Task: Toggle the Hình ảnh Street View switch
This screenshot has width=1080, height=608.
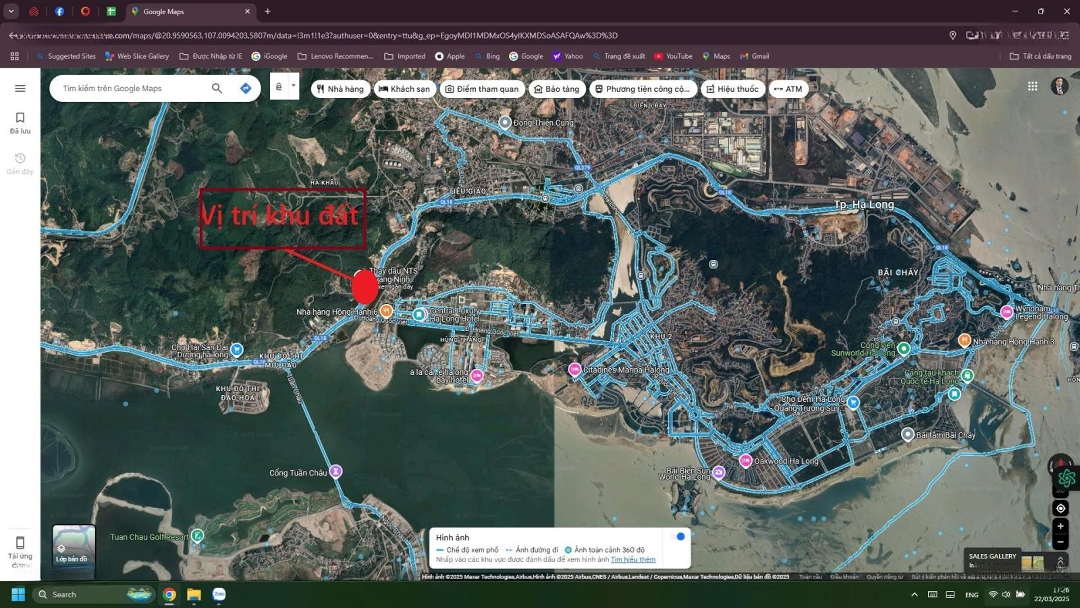Action: tap(676, 536)
